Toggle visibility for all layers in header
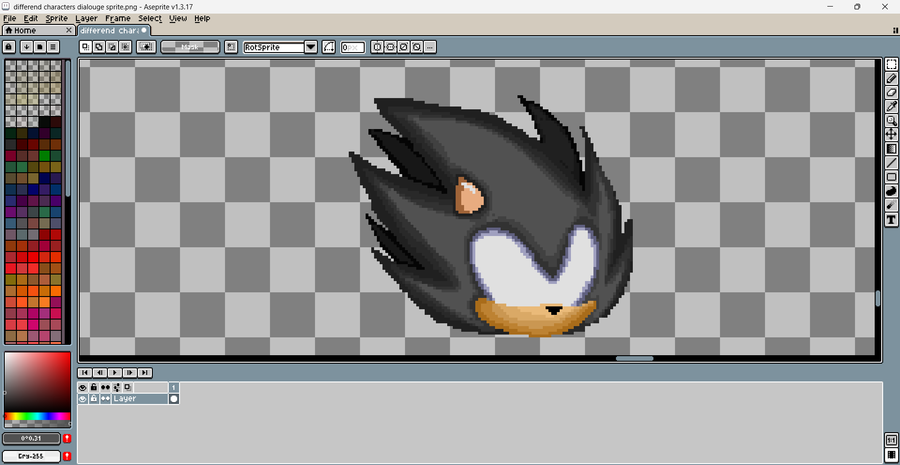 (x=83, y=388)
